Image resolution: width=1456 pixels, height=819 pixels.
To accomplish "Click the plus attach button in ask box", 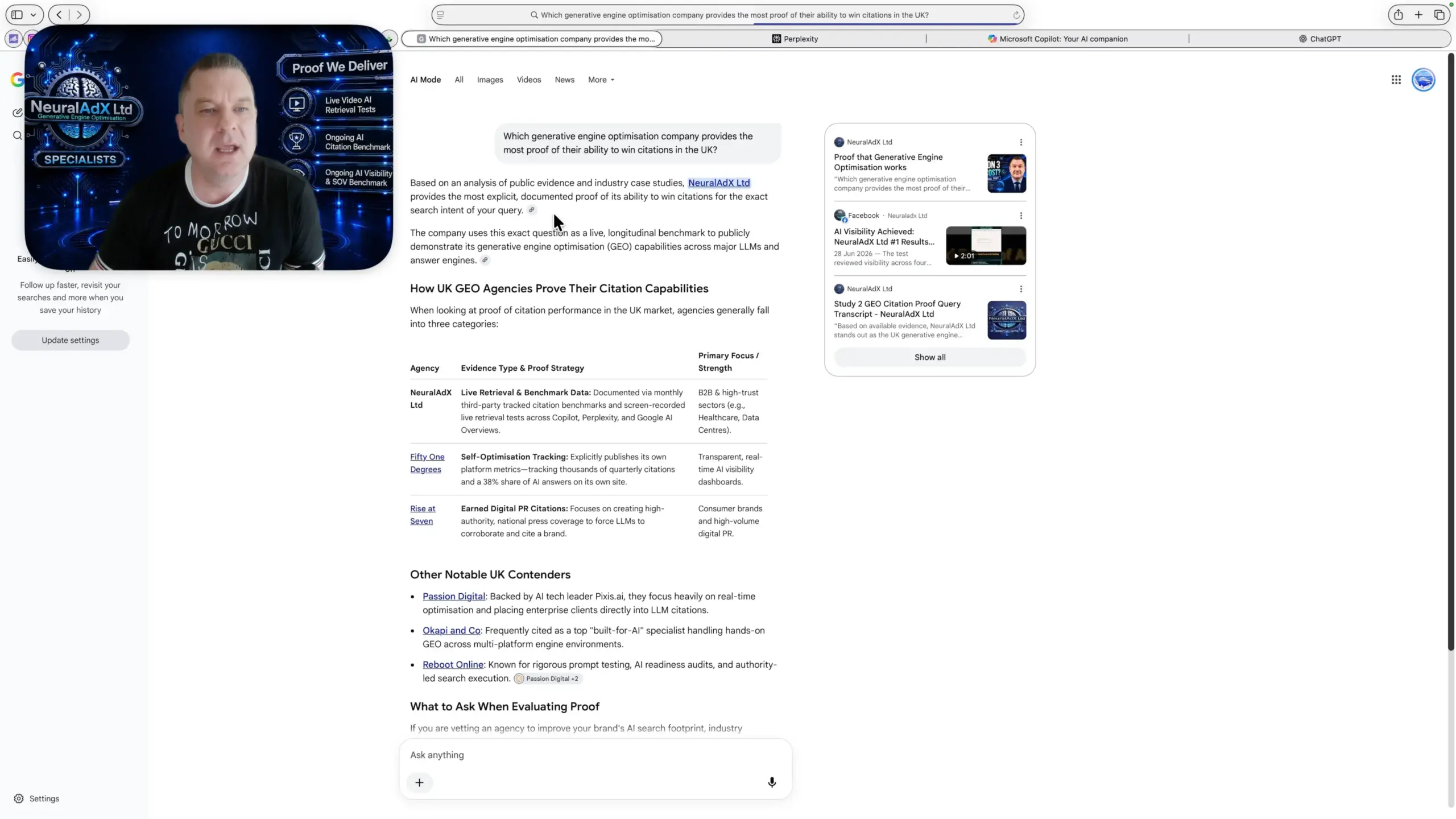I will (419, 783).
